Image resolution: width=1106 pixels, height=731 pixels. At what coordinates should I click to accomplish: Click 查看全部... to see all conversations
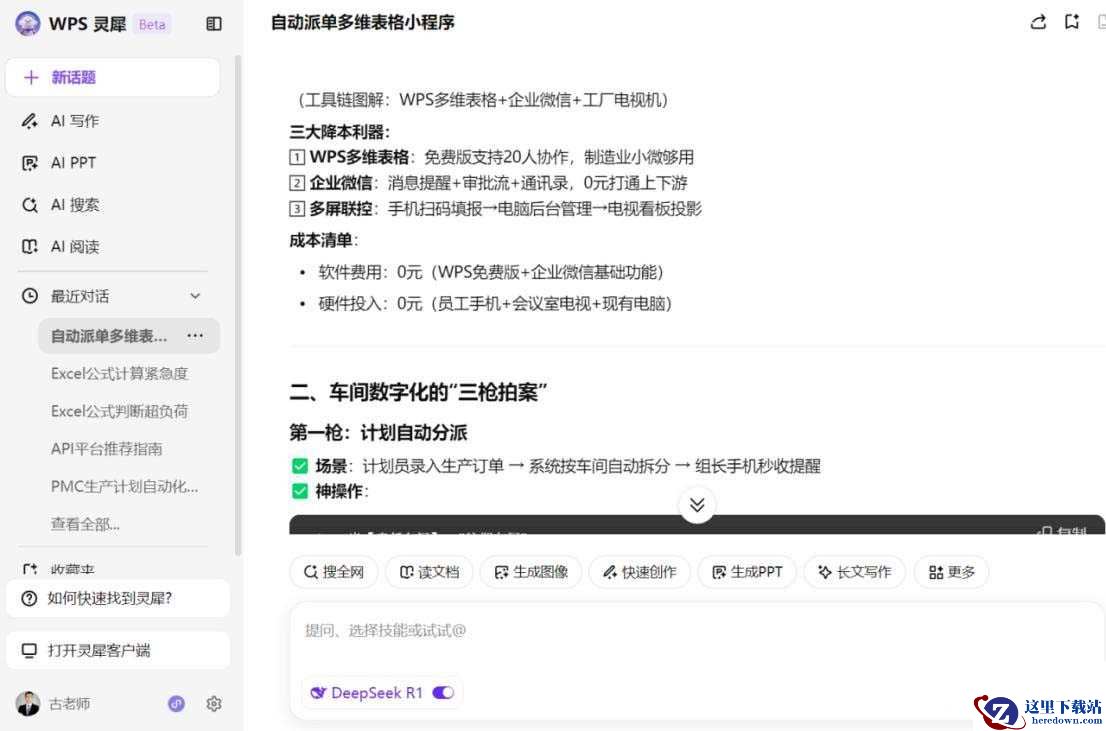[x=85, y=524]
